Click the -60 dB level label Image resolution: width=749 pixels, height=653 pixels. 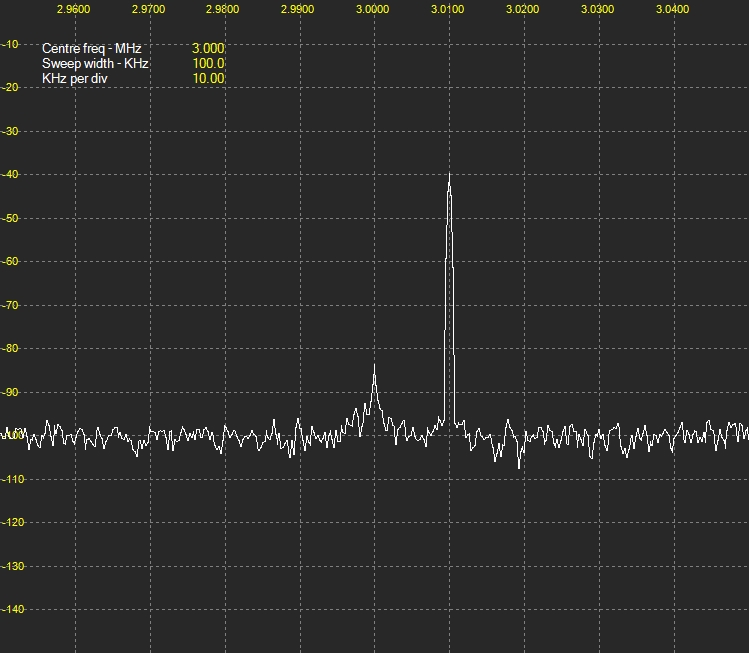(x=10, y=261)
